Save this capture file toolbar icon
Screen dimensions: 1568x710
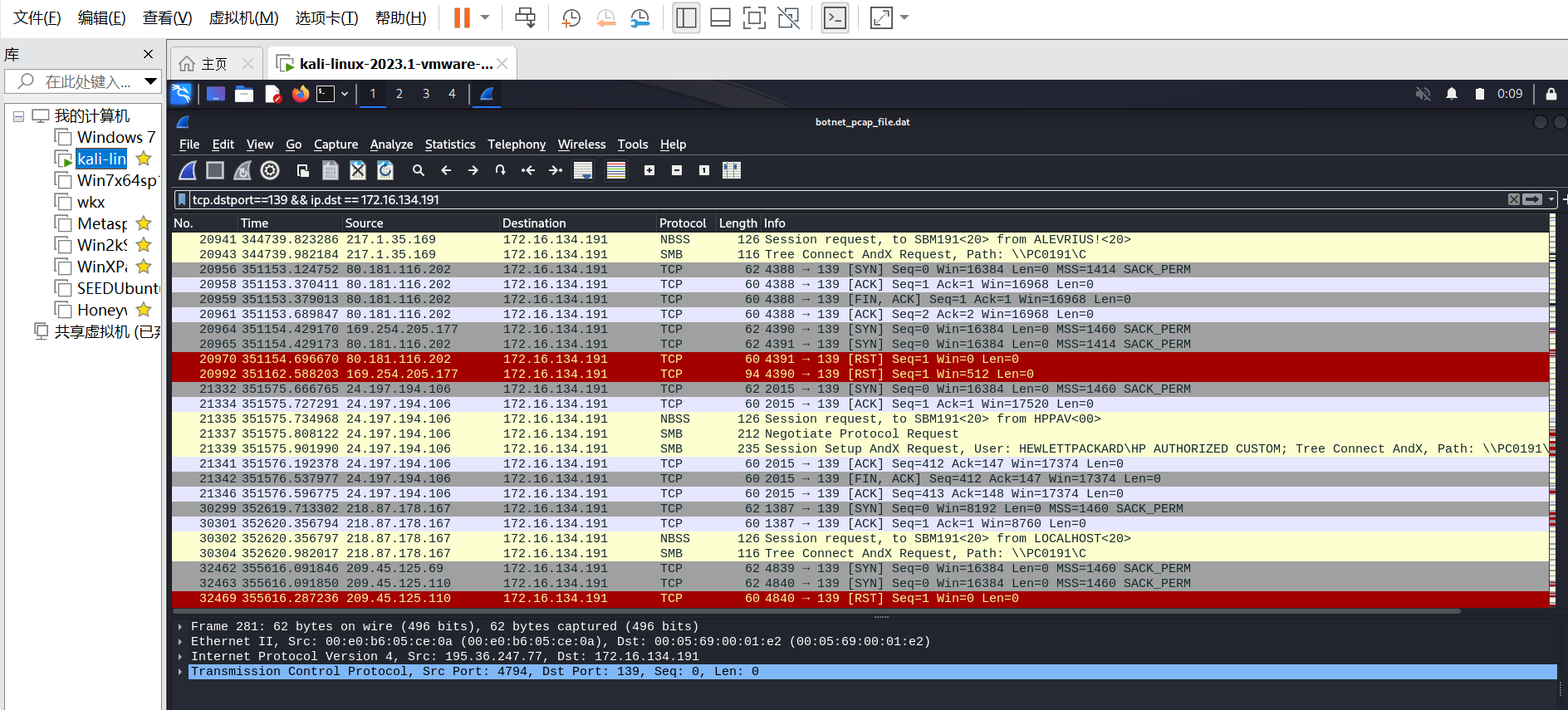(x=331, y=170)
